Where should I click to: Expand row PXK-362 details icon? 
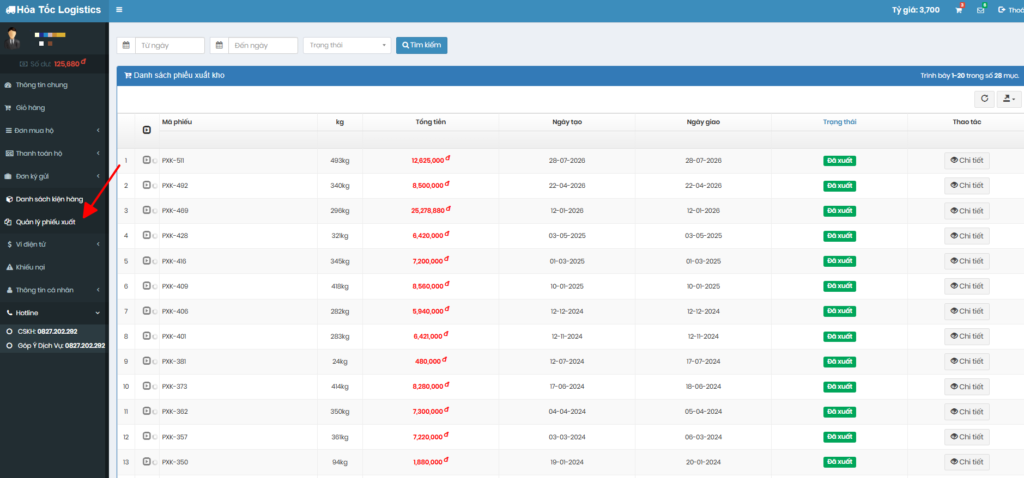click(147, 411)
